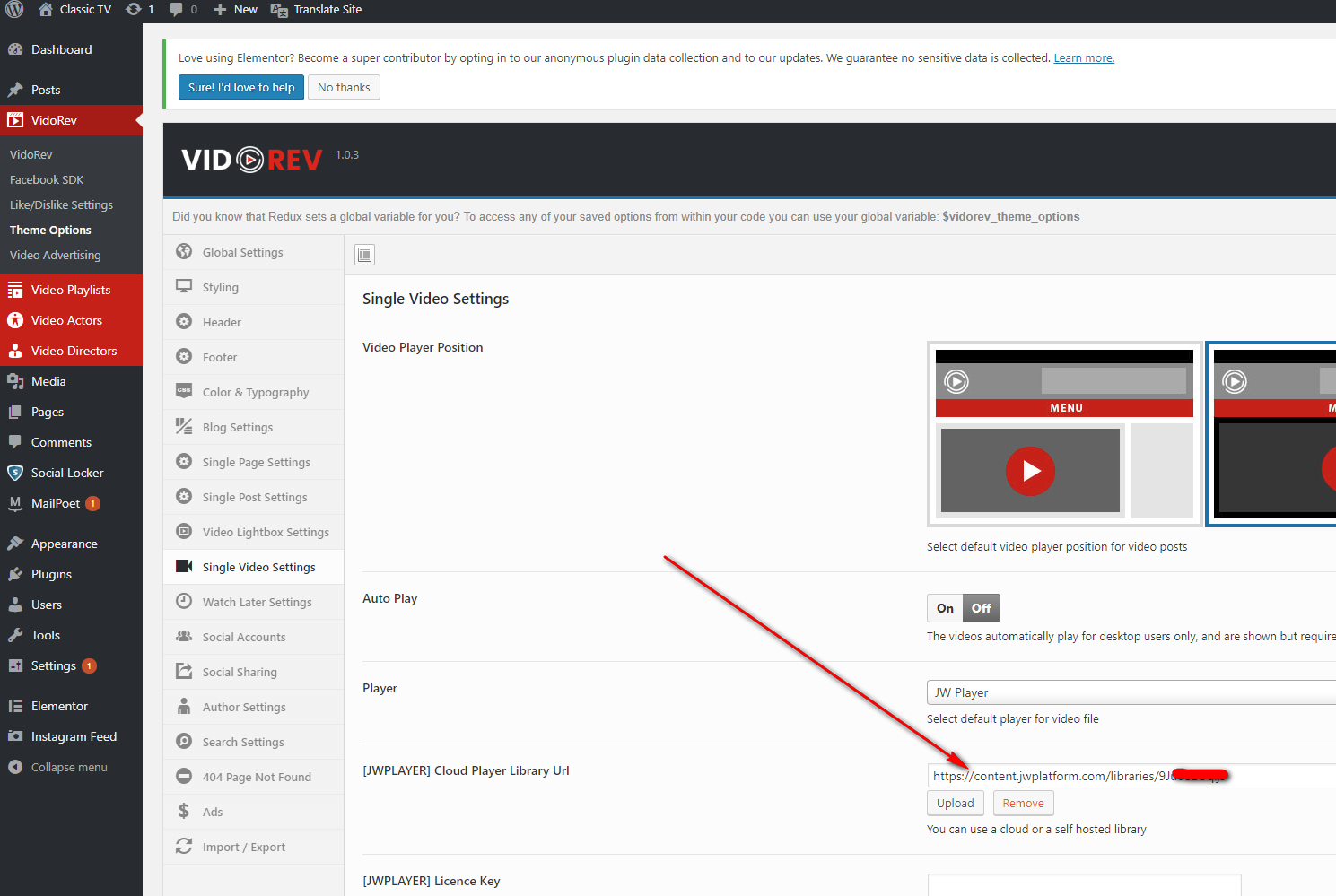Select the sidebar-layout video player position

[1064, 434]
